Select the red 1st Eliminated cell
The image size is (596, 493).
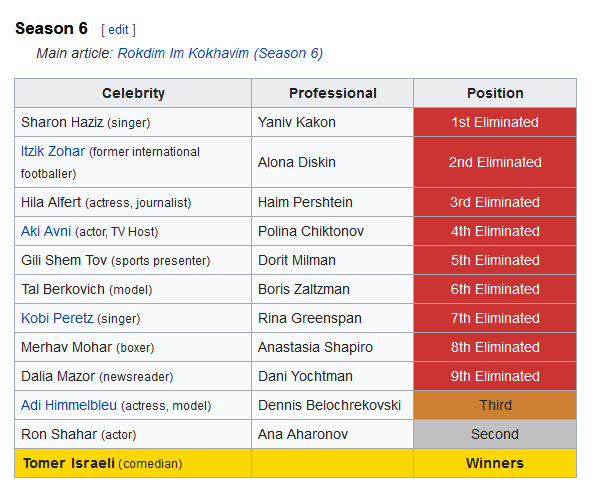(x=495, y=122)
